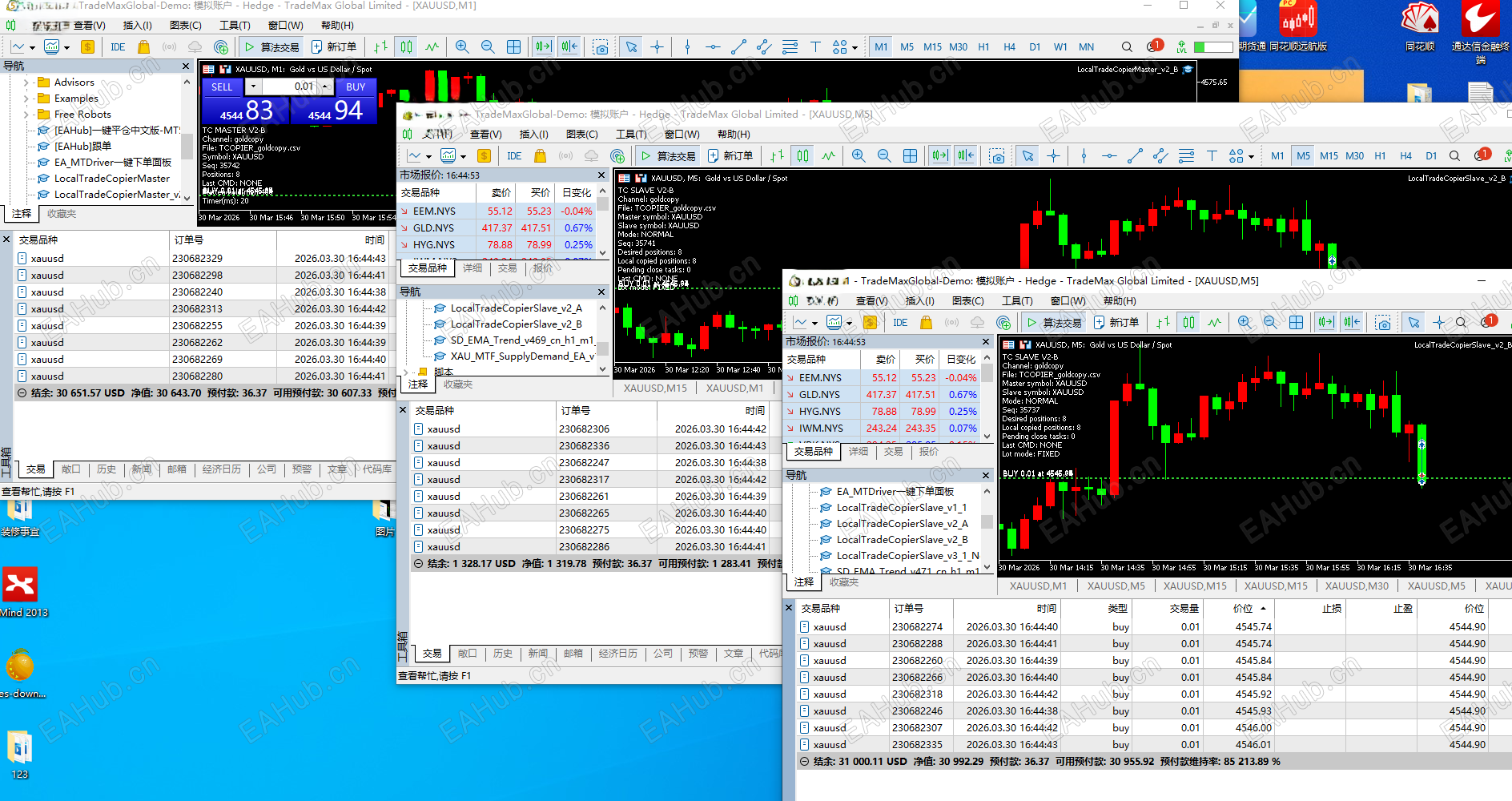Click the IDE icon in the XAUUSD,M1 terminal toolbar
Screen dimensions: 1512x801
[118, 47]
